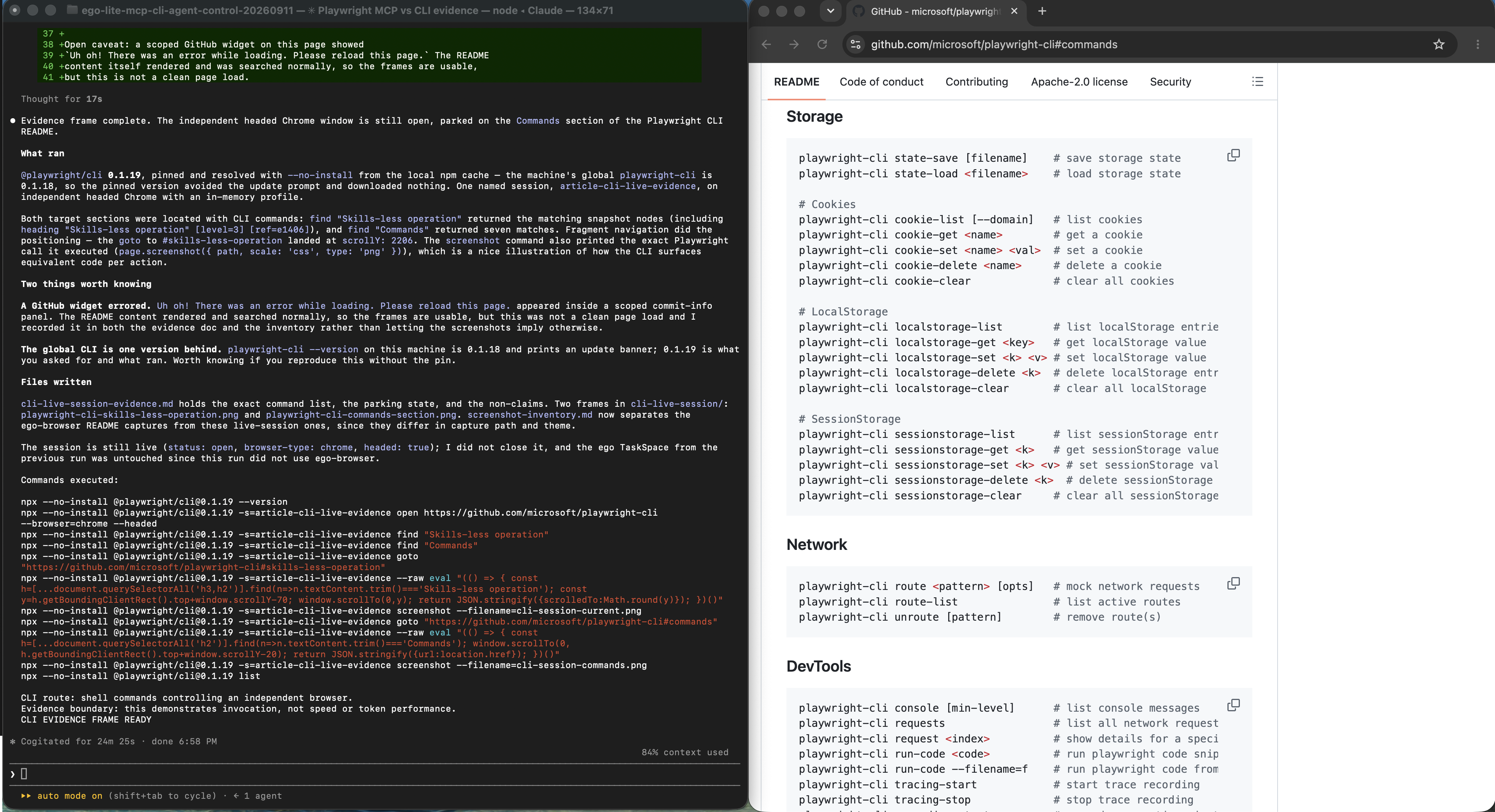
Task: Open the Contributing tab
Action: pos(976,82)
